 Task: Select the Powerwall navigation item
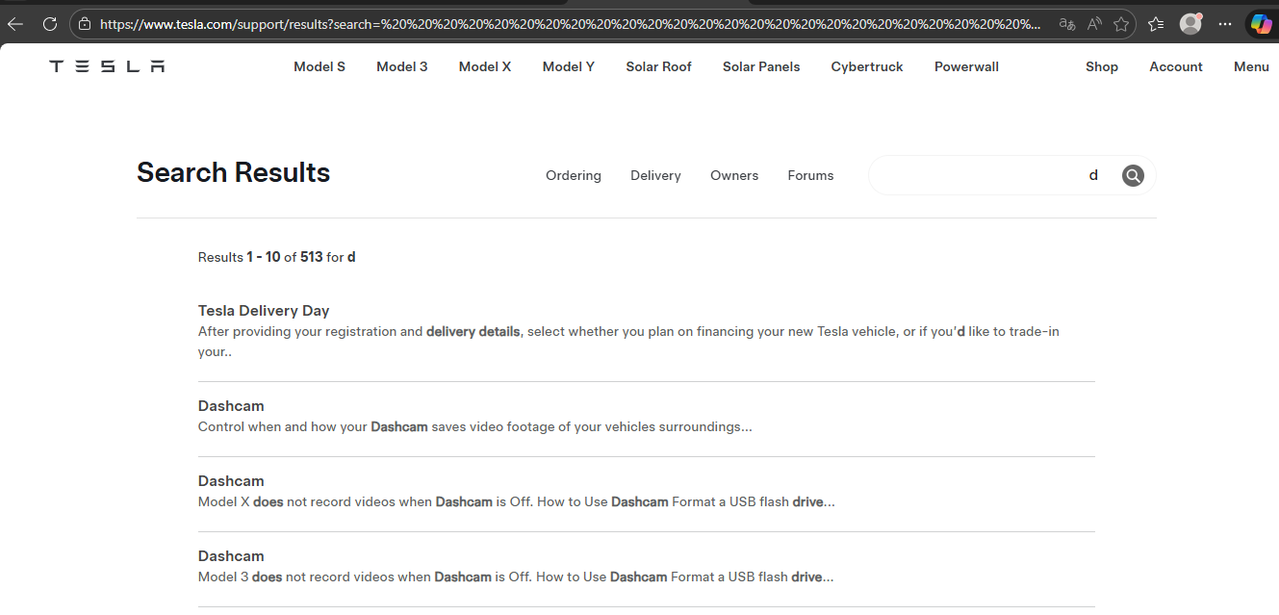[x=966, y=67]
